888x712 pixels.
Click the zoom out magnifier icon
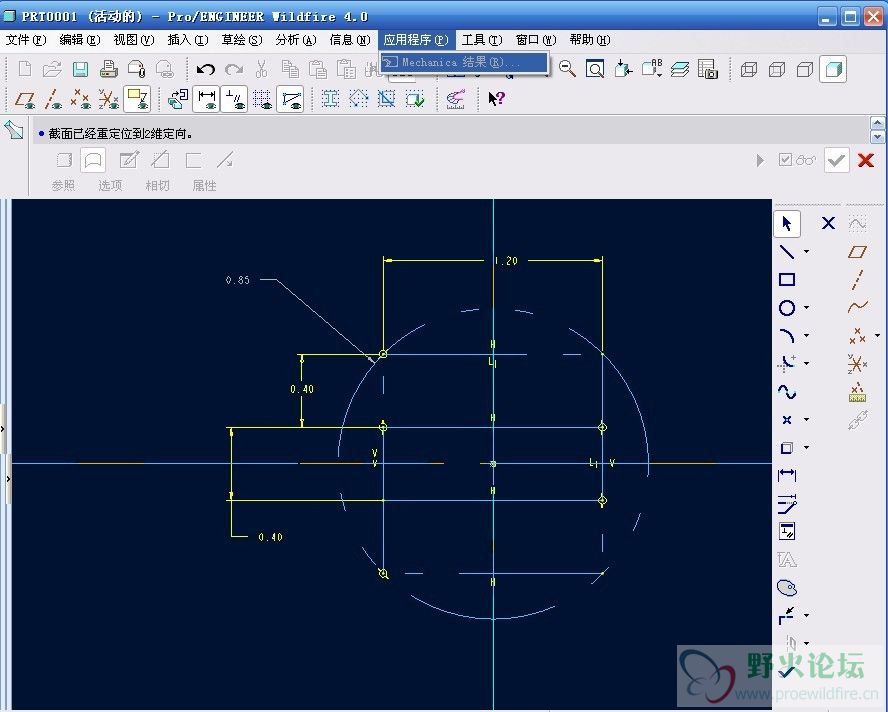click(567, 69)
